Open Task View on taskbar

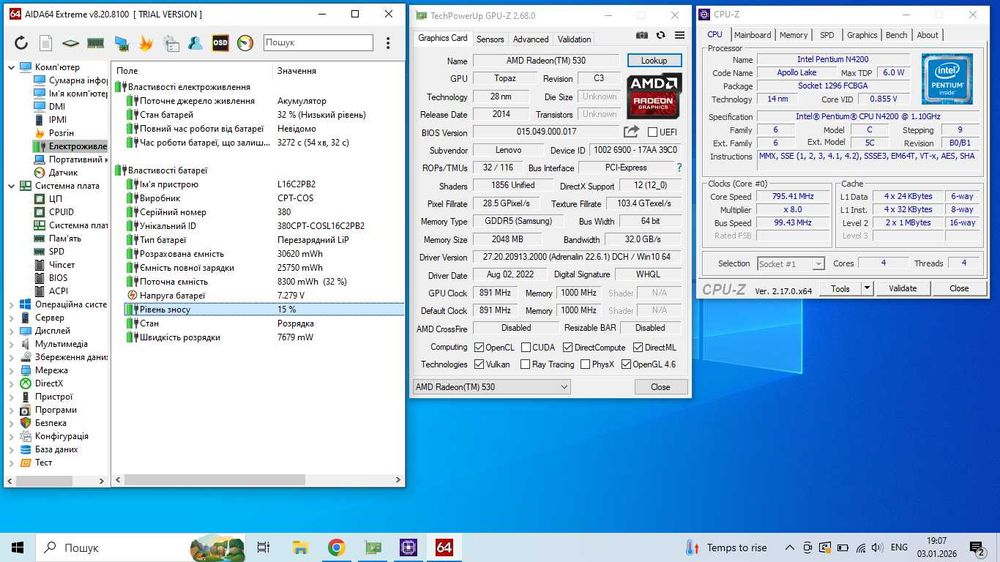pyautogui.click(x=263, y=547)
